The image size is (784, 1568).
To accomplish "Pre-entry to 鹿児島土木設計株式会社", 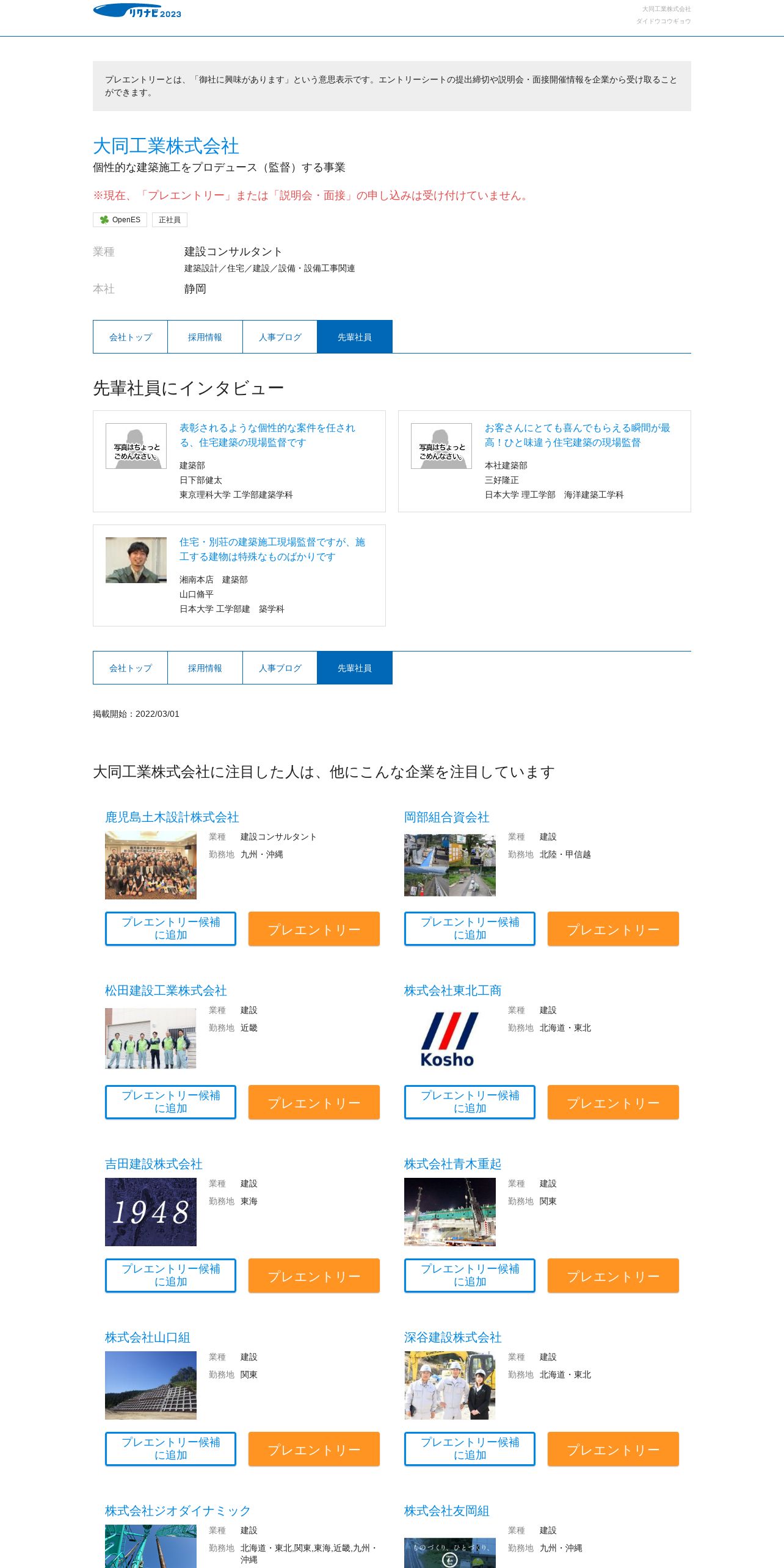I will point(314,929).
